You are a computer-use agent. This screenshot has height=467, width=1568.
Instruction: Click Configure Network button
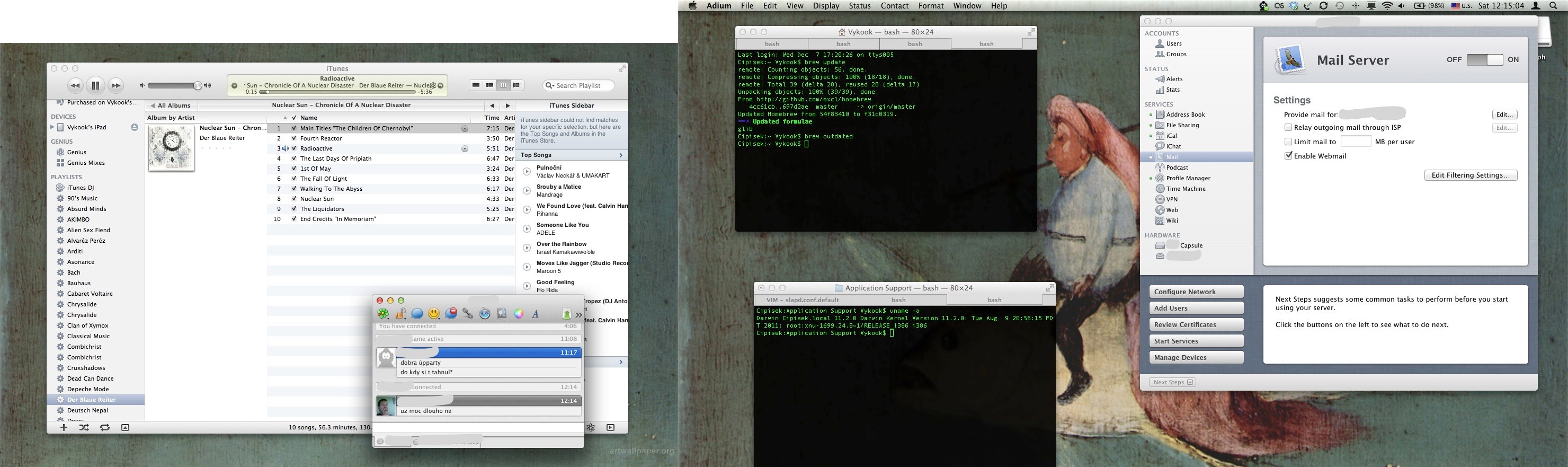pyautogui.click(x=1196, y=292)
